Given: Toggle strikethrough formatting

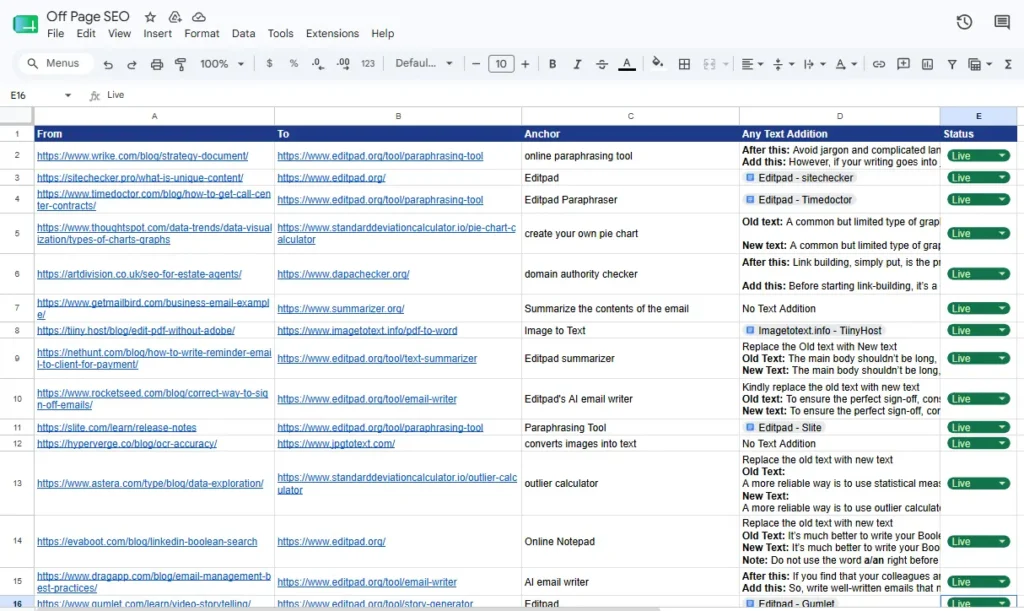Looking at the screenshot, I should pyautogui.click(x=601, y=63).
